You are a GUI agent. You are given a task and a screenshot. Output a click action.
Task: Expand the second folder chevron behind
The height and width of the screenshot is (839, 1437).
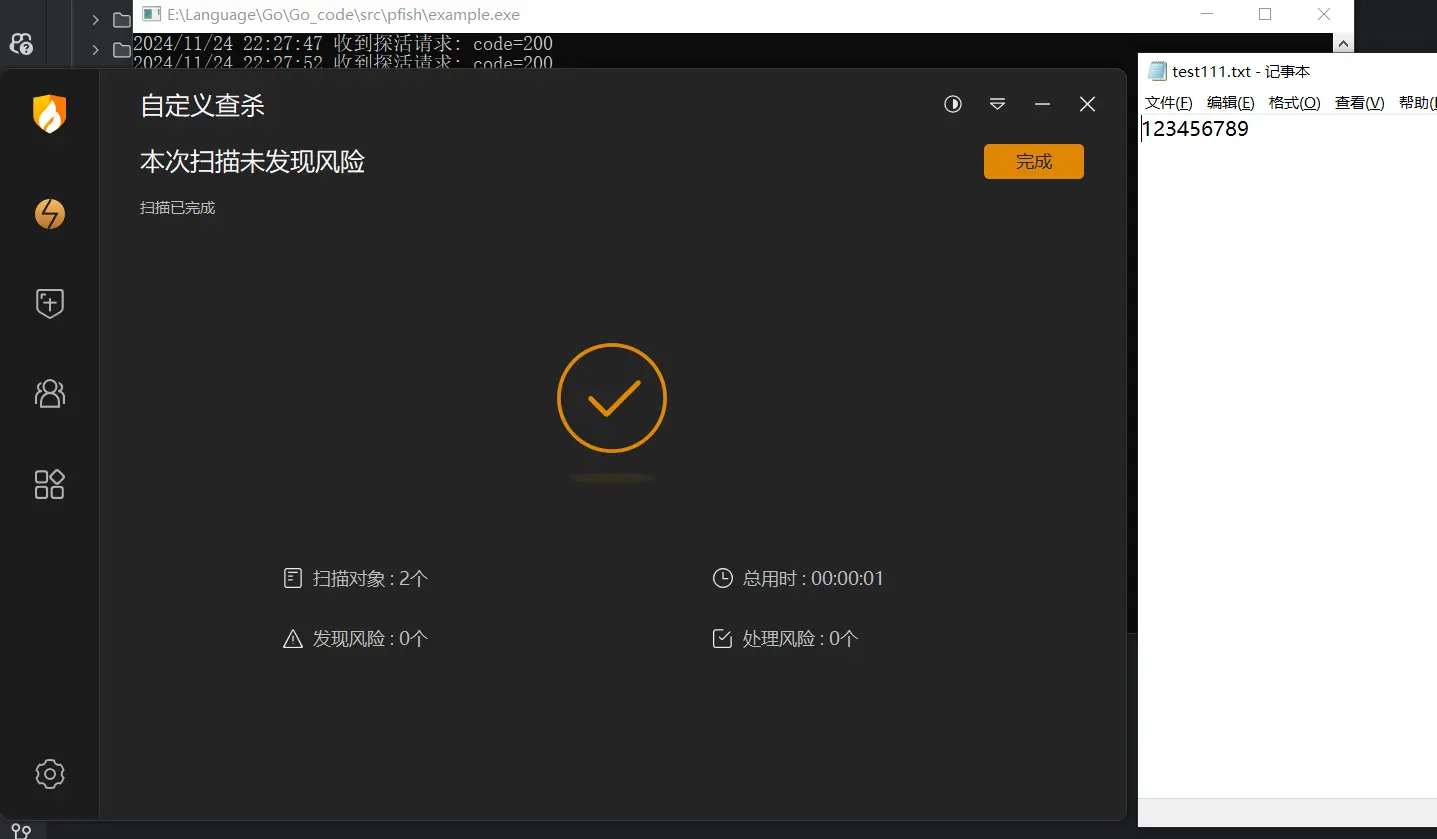[95, 49]
